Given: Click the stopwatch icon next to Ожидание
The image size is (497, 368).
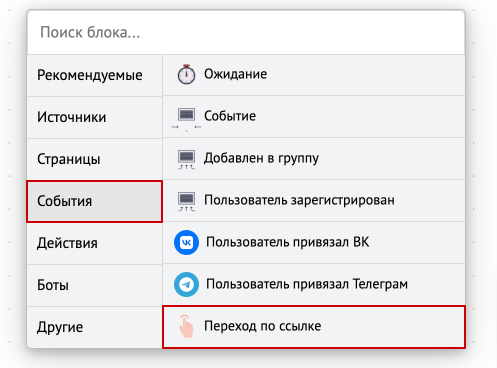Looking at the screenshot, I should click(x=186, y=74).
